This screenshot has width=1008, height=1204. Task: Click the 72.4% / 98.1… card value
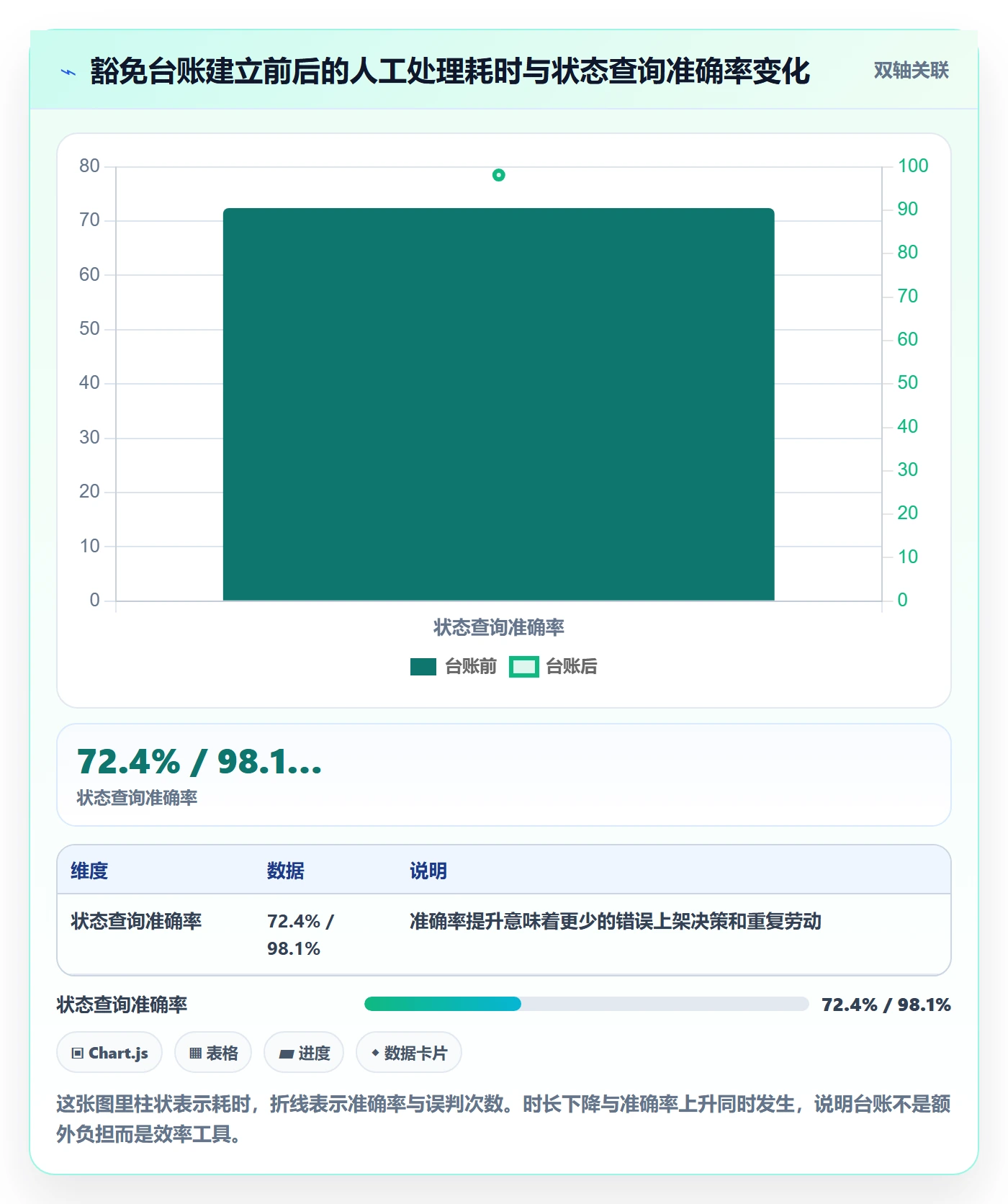click(199, 762)
